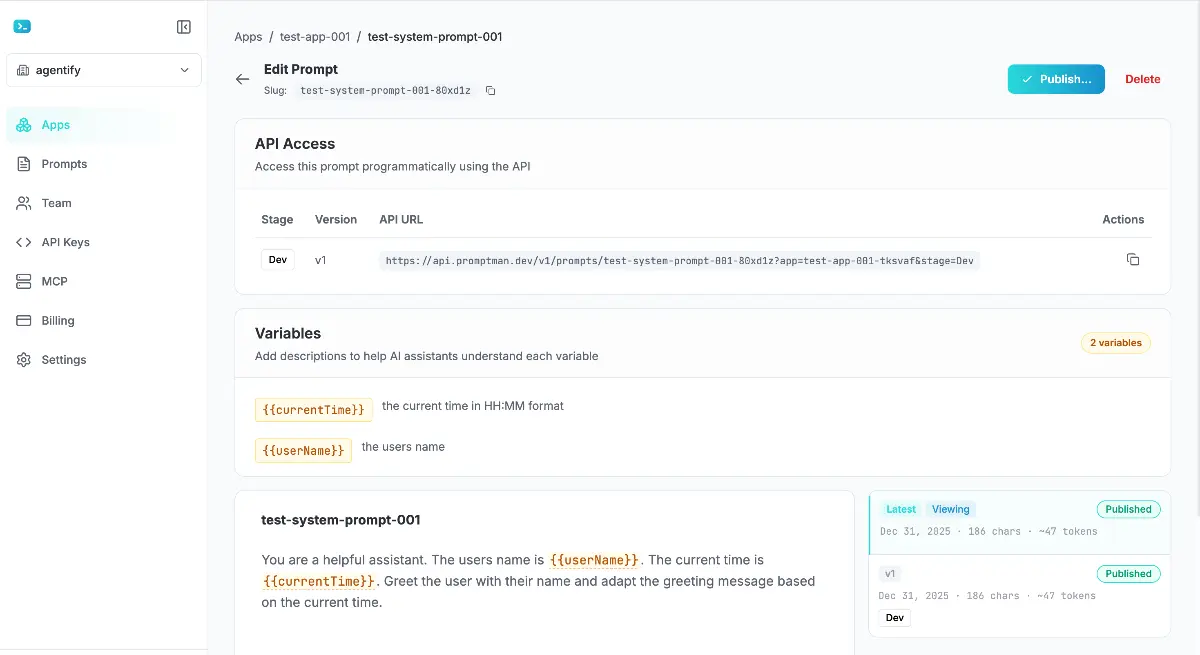Select the {{currentTime}} variable chip
Screen dimensions: 1200x655
pyautogui.click(x=313, y=409)
